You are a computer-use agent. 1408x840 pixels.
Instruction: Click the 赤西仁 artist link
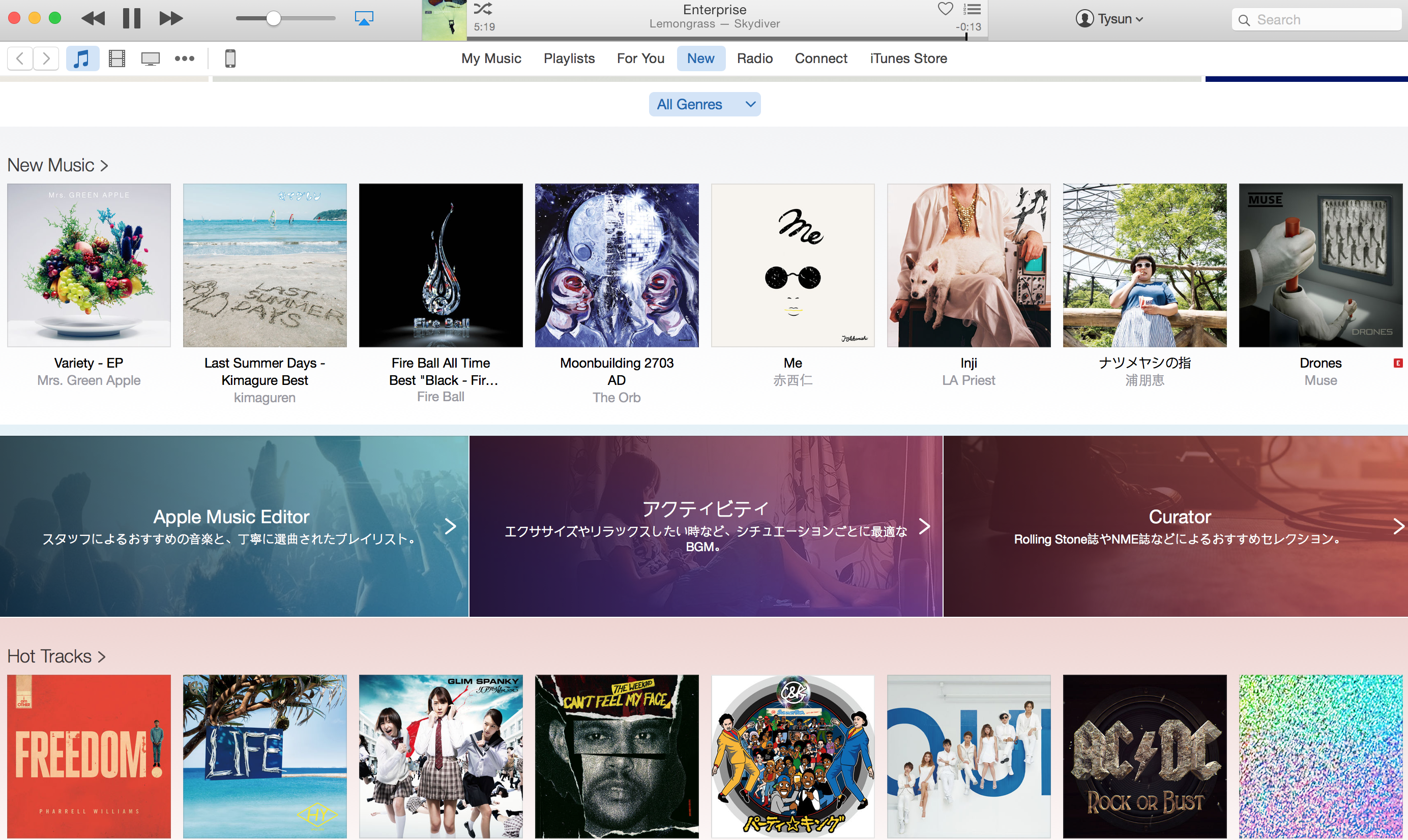tap(793, 380)
